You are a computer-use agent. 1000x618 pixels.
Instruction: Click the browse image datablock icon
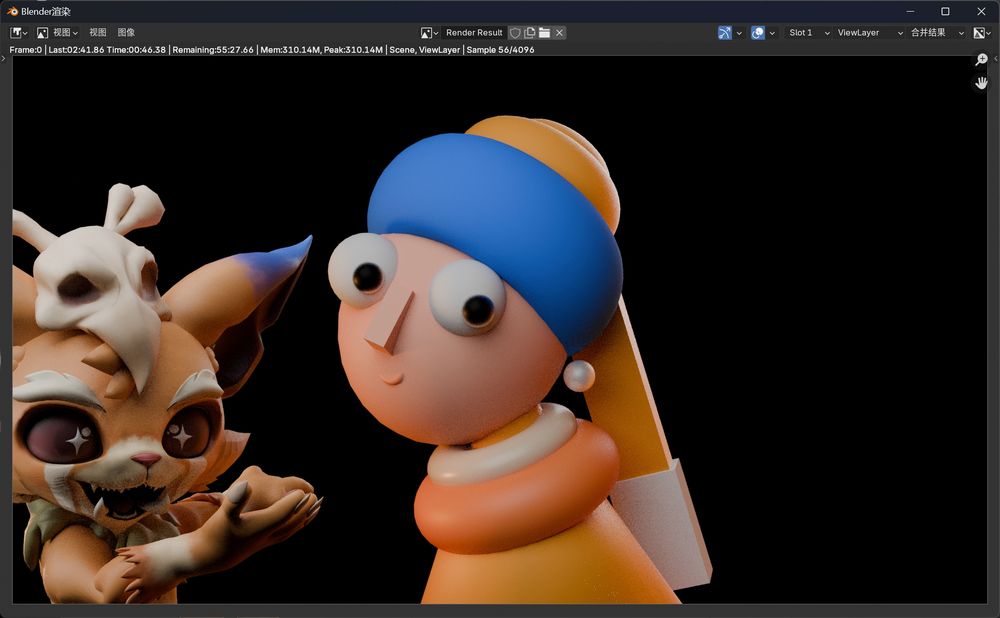tap(427, 32)
